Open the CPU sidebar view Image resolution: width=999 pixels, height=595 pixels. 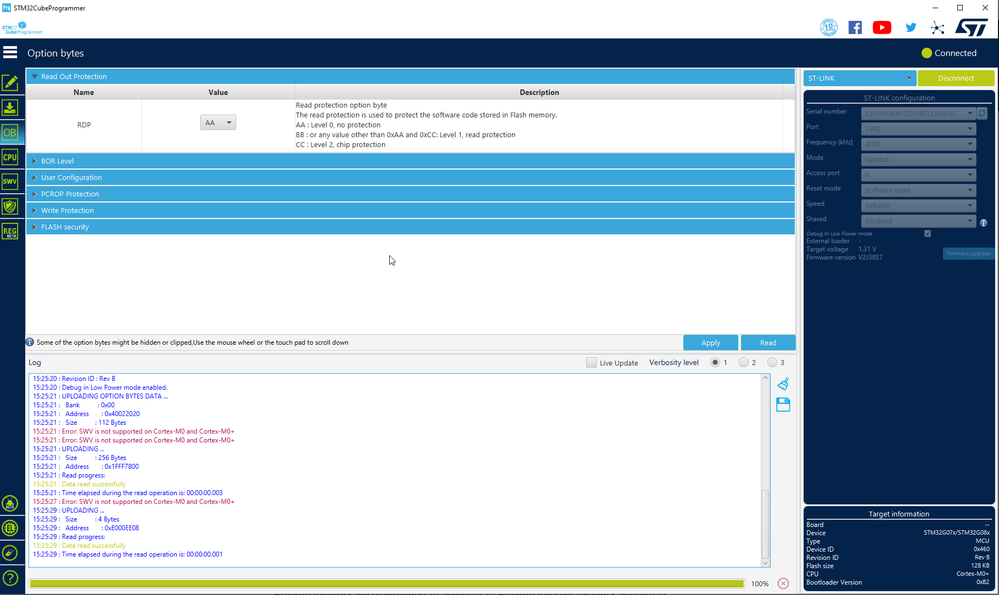coord(10,157)
